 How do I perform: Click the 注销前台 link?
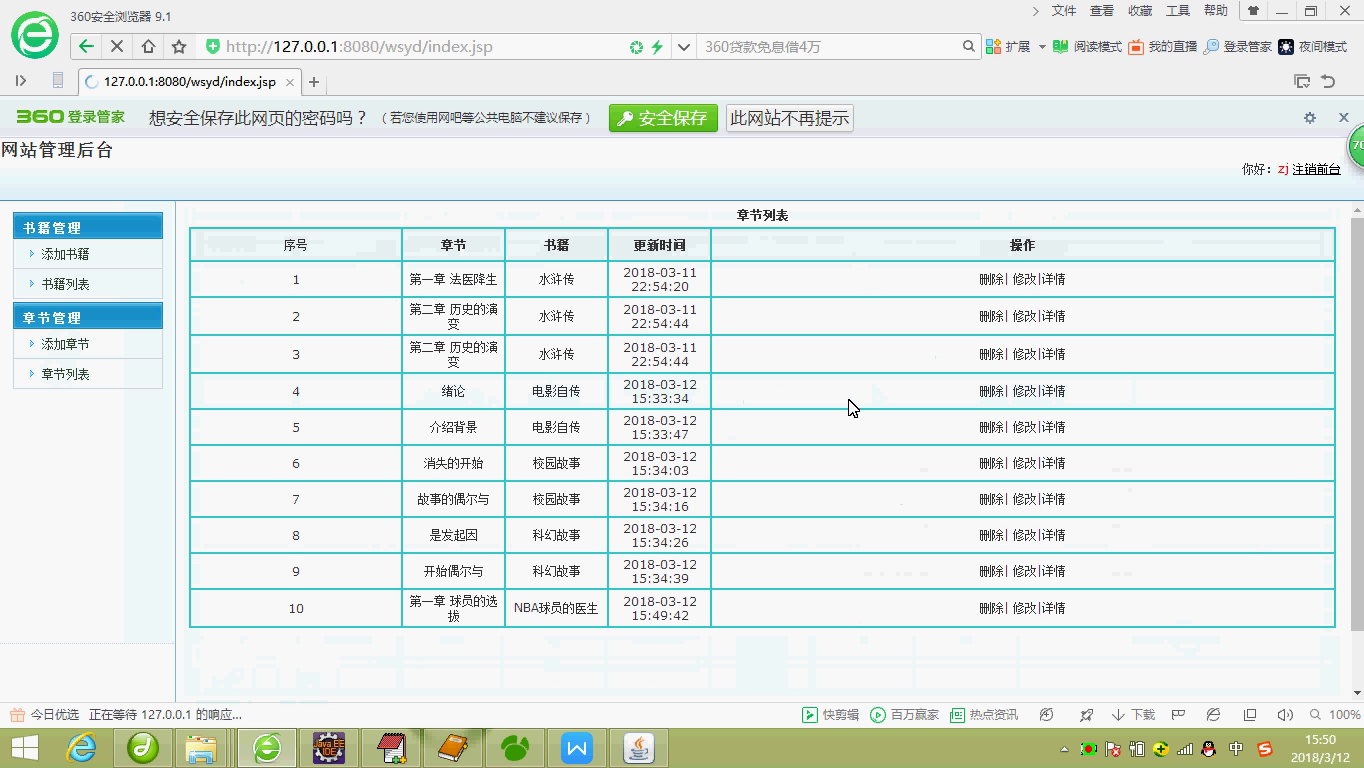(1316, 170)
